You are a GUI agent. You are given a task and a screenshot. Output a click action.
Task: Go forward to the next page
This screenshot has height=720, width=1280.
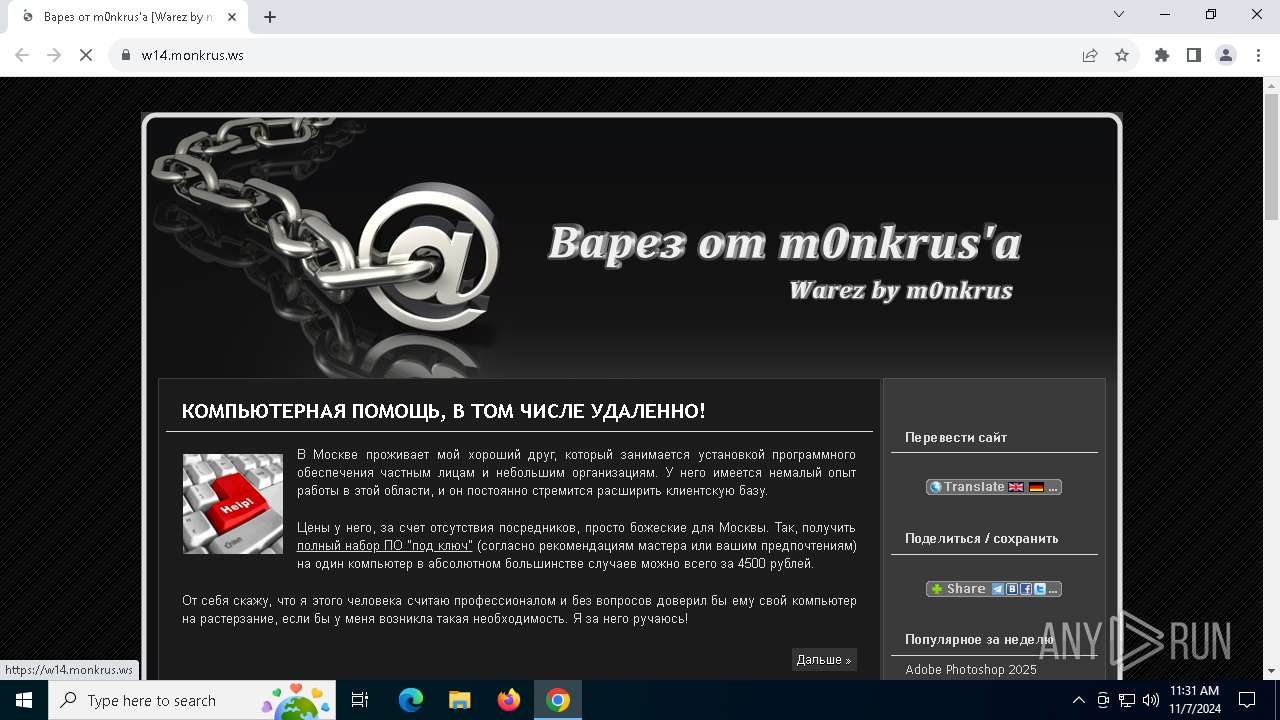[54, 55]
